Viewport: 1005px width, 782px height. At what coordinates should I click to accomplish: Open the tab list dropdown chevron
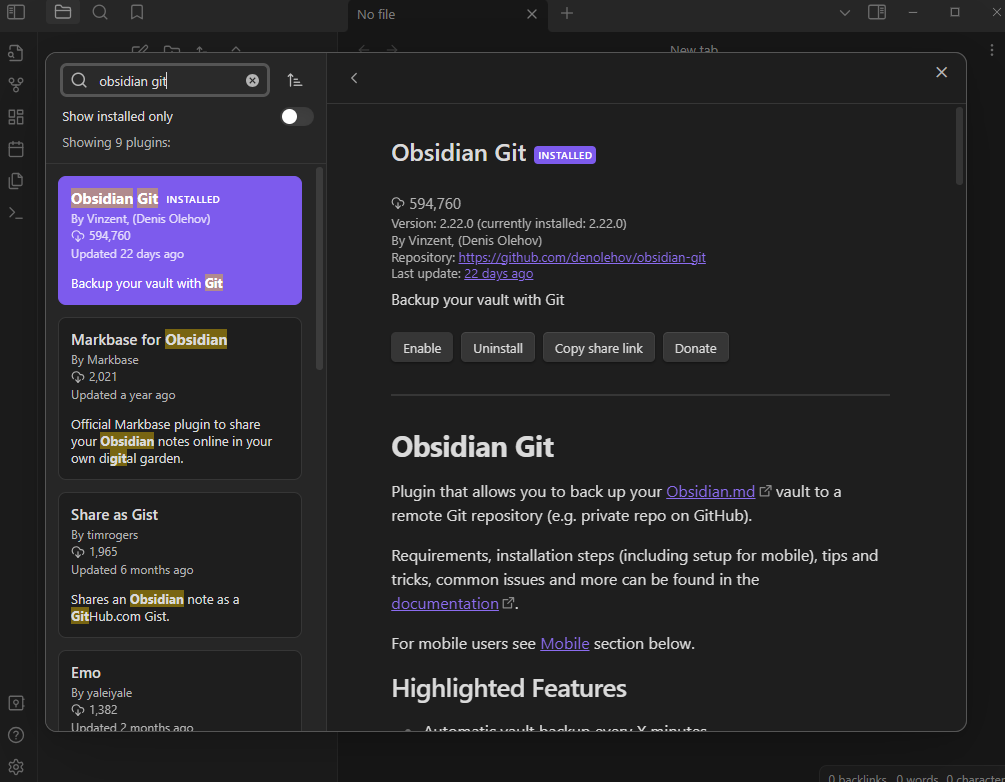tap(845, 13)
